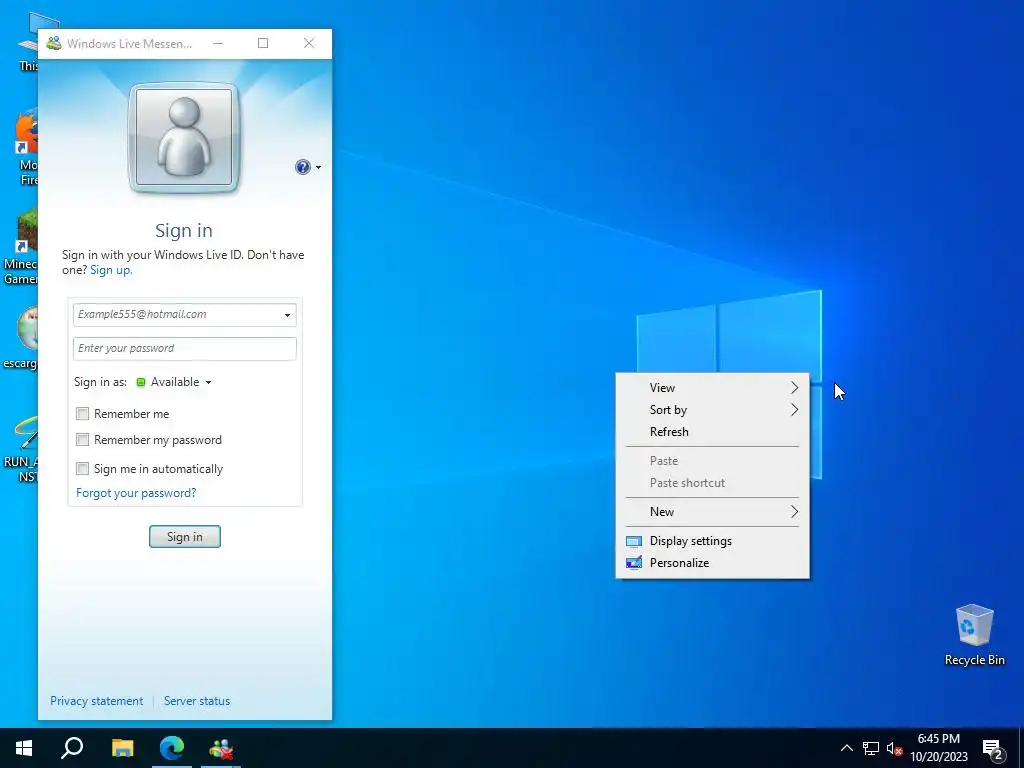This screenshot has height=768, width=1024.
Task: Click the Messenger user avatar picture
Action: coord(184,138)
